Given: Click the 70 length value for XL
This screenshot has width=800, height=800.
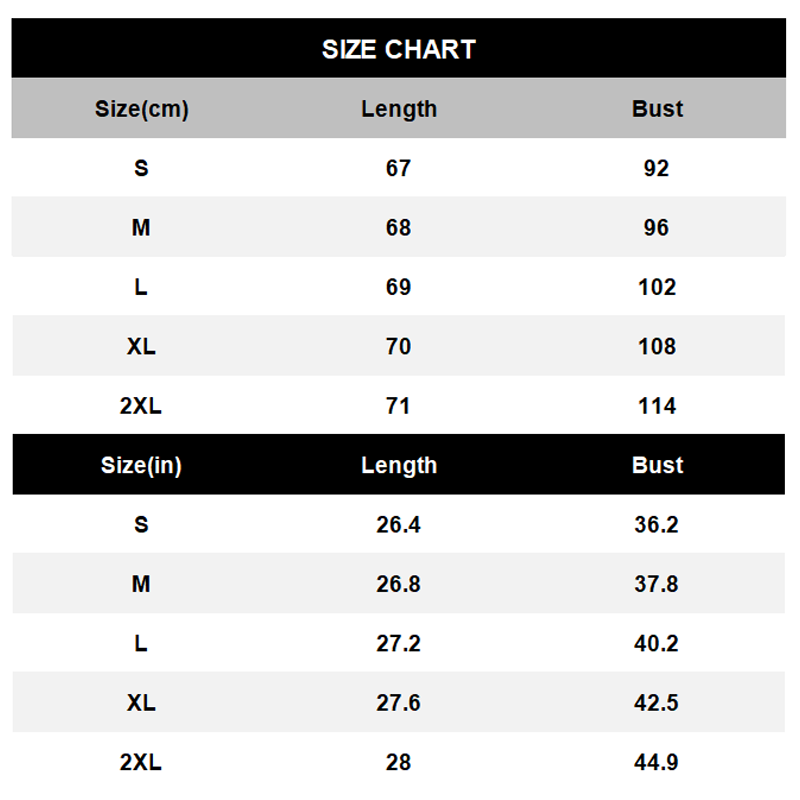Looking at the screenshot, I should click(x=398, y=346).
